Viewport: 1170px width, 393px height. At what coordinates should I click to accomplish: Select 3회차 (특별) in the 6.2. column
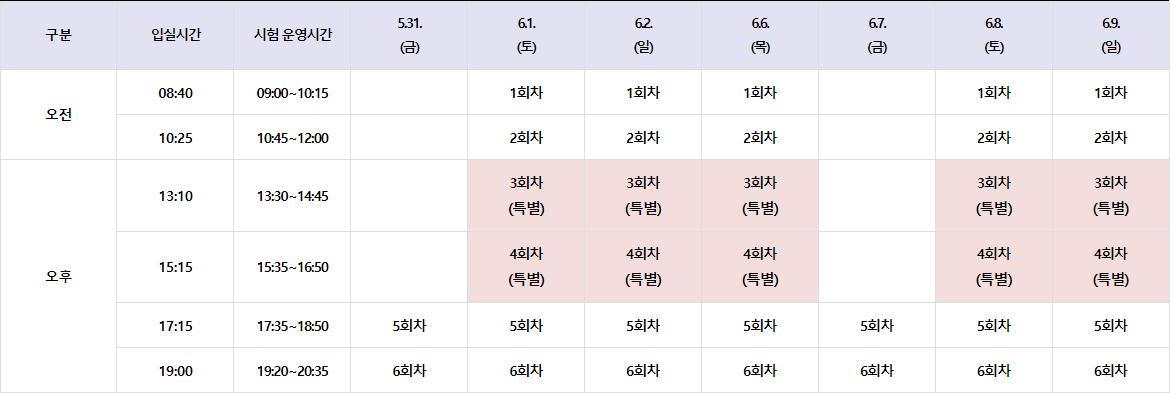[x=643, y=196]
